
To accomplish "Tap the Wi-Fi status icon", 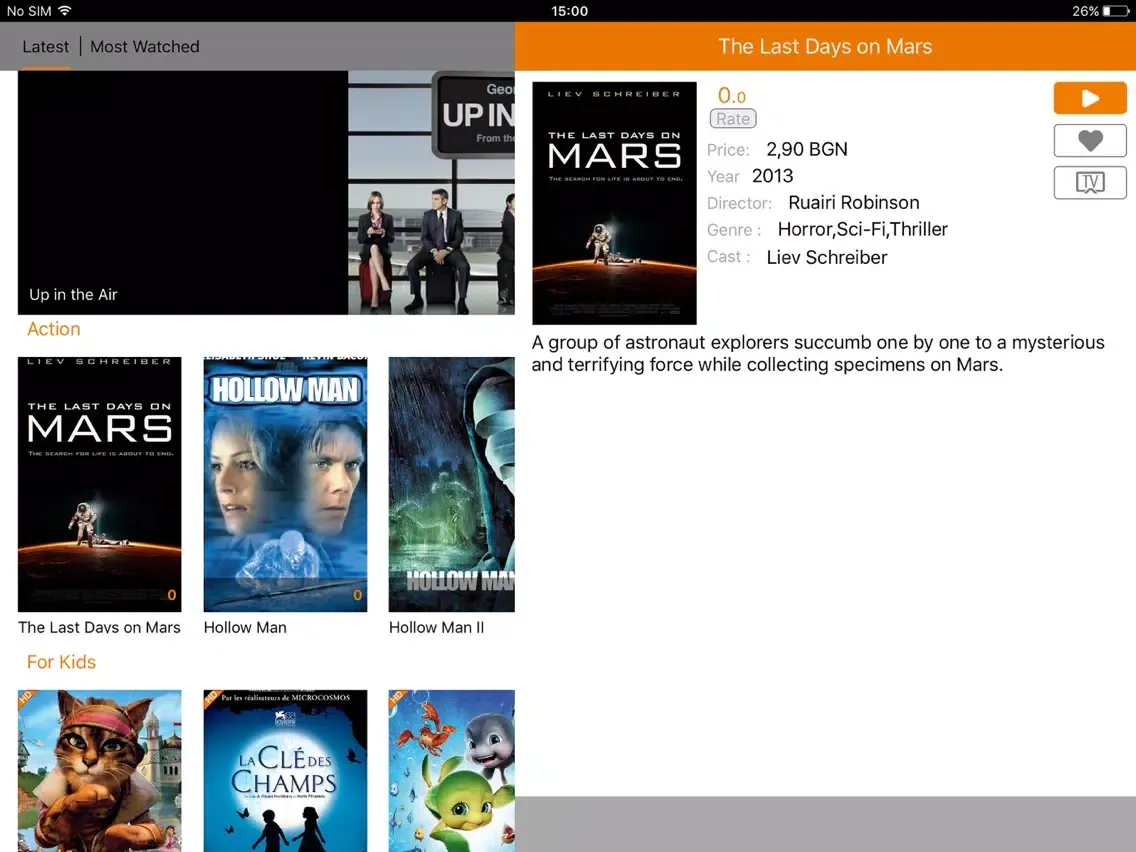I will [65, 10].
